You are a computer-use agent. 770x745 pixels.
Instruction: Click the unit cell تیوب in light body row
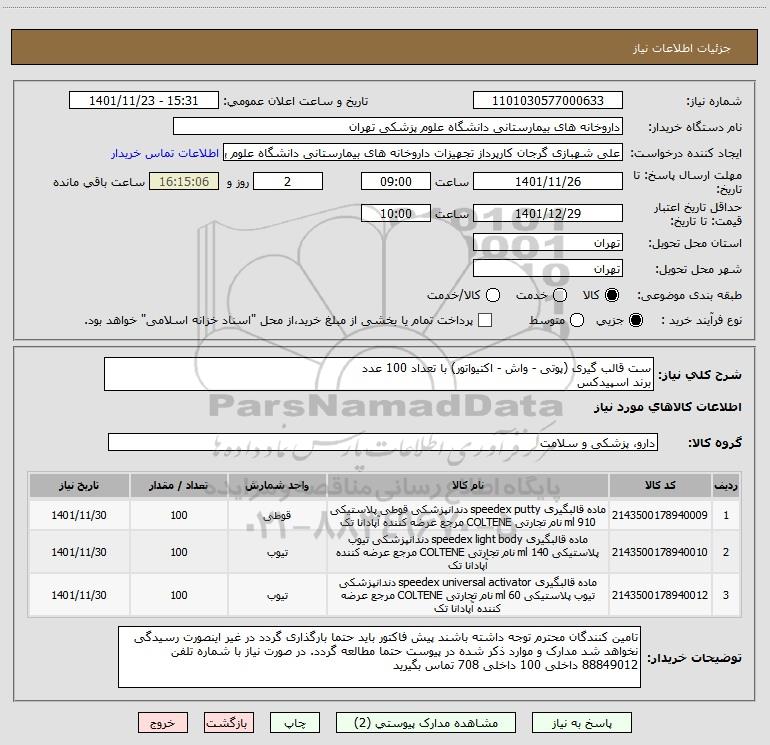(277, 552)
